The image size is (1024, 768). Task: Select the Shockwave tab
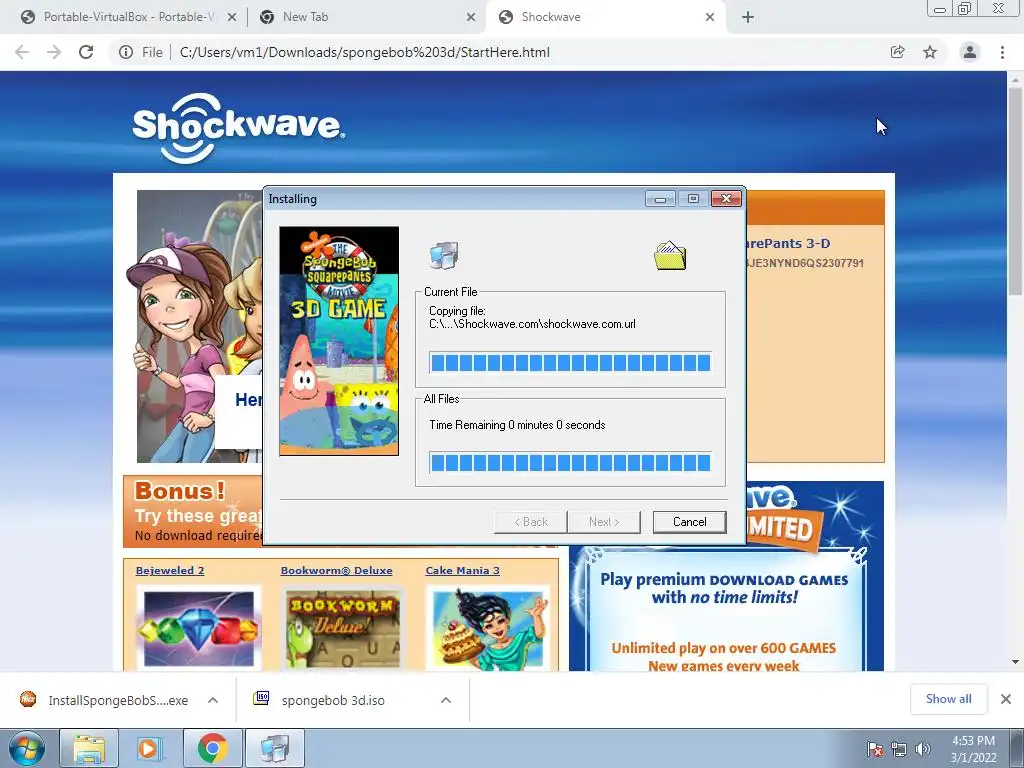604,18
